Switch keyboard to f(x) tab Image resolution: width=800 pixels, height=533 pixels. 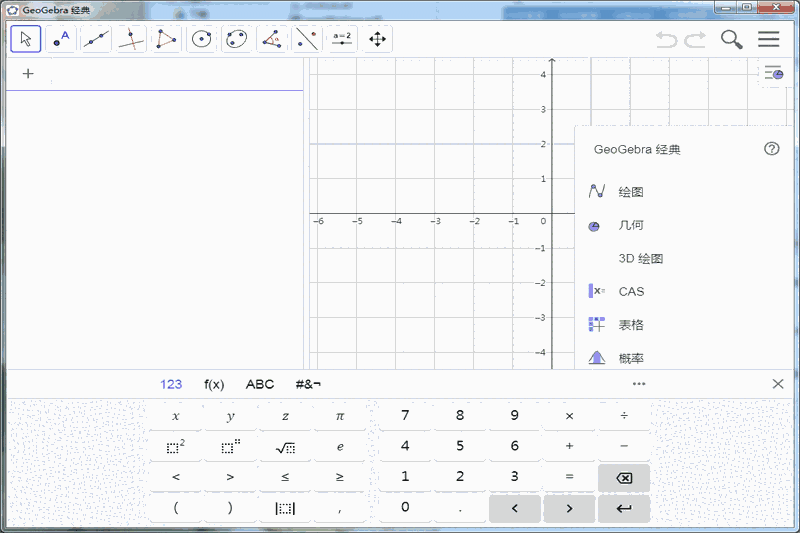click(214, 384)
